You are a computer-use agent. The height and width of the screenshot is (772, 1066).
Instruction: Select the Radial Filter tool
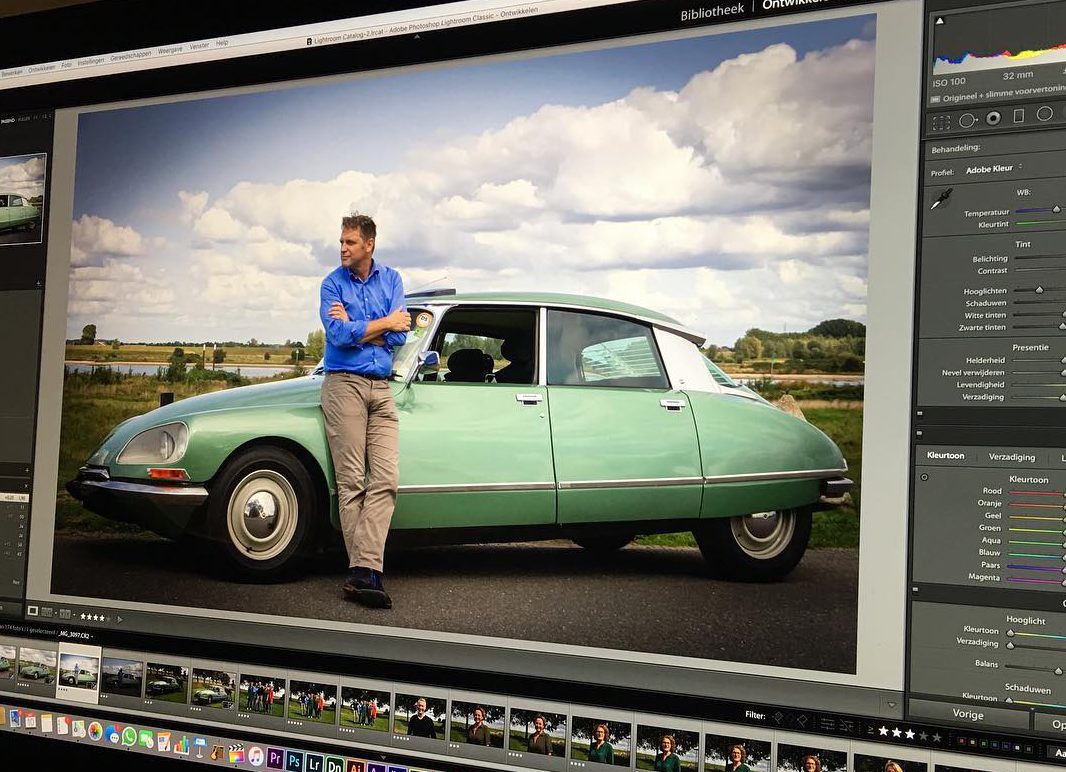pos(1044,113)
